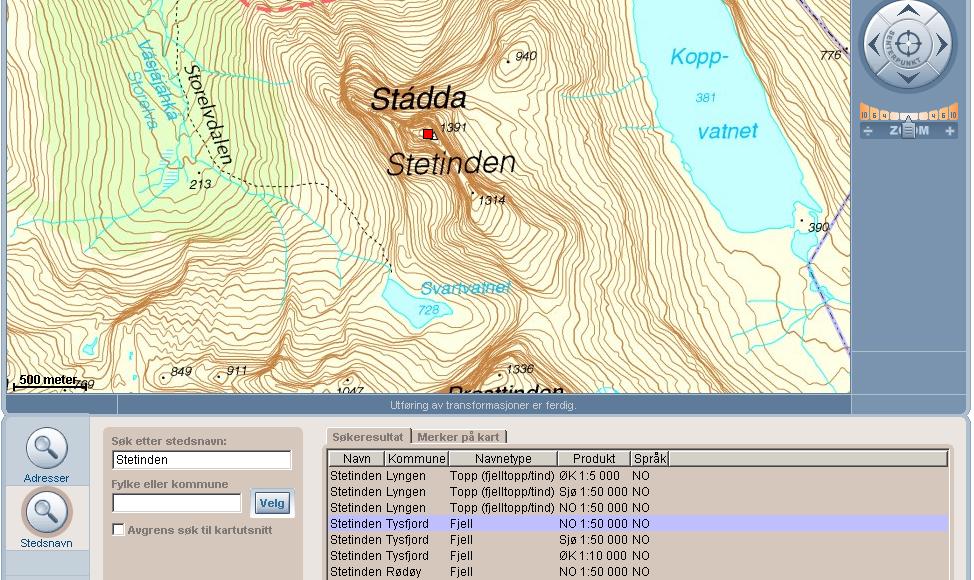The image size is (974, 580).
Task: Zoom in with the plus icon
Action: pos(950,131)
